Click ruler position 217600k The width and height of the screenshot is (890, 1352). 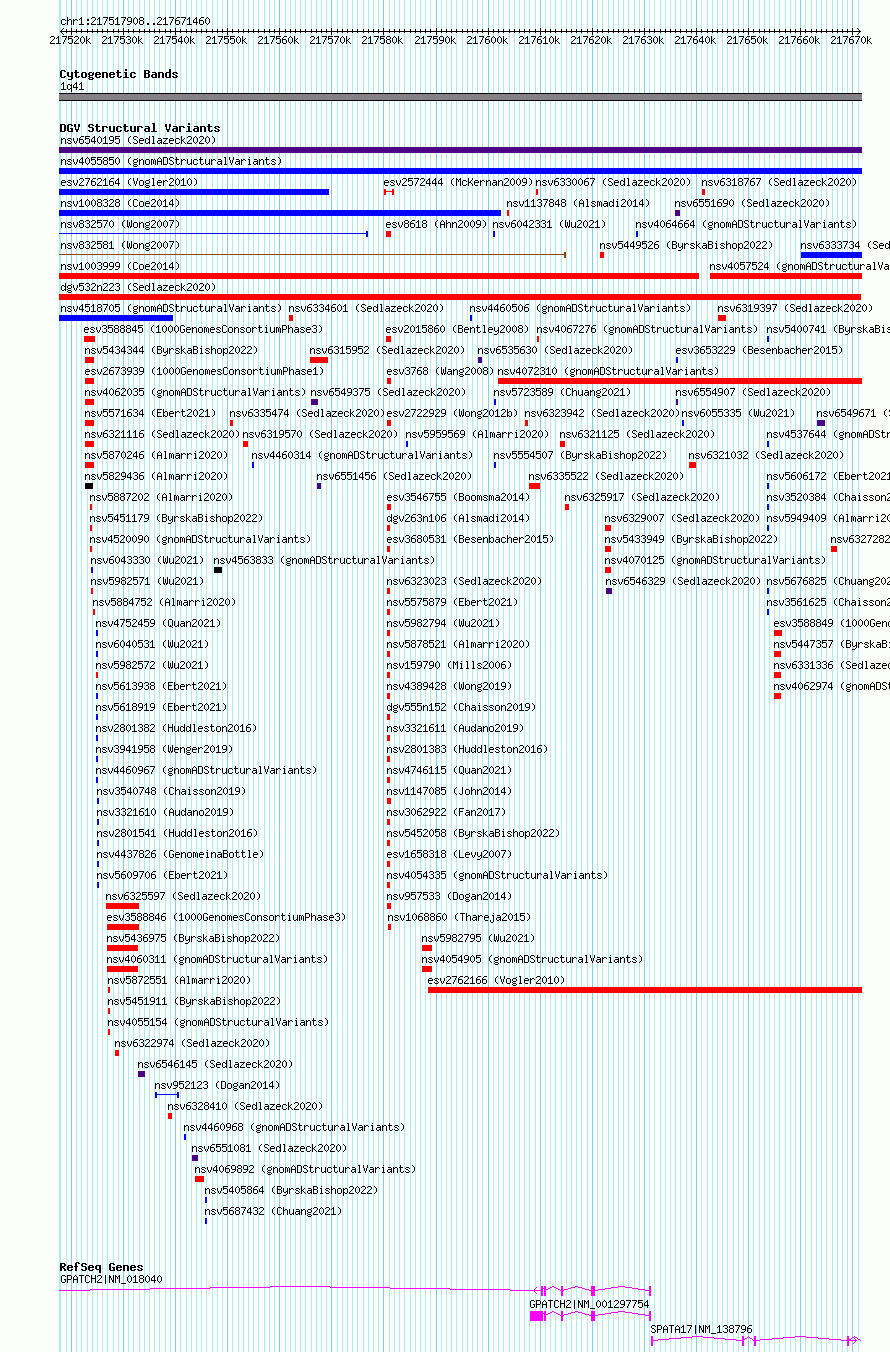[x=487, y=40]
